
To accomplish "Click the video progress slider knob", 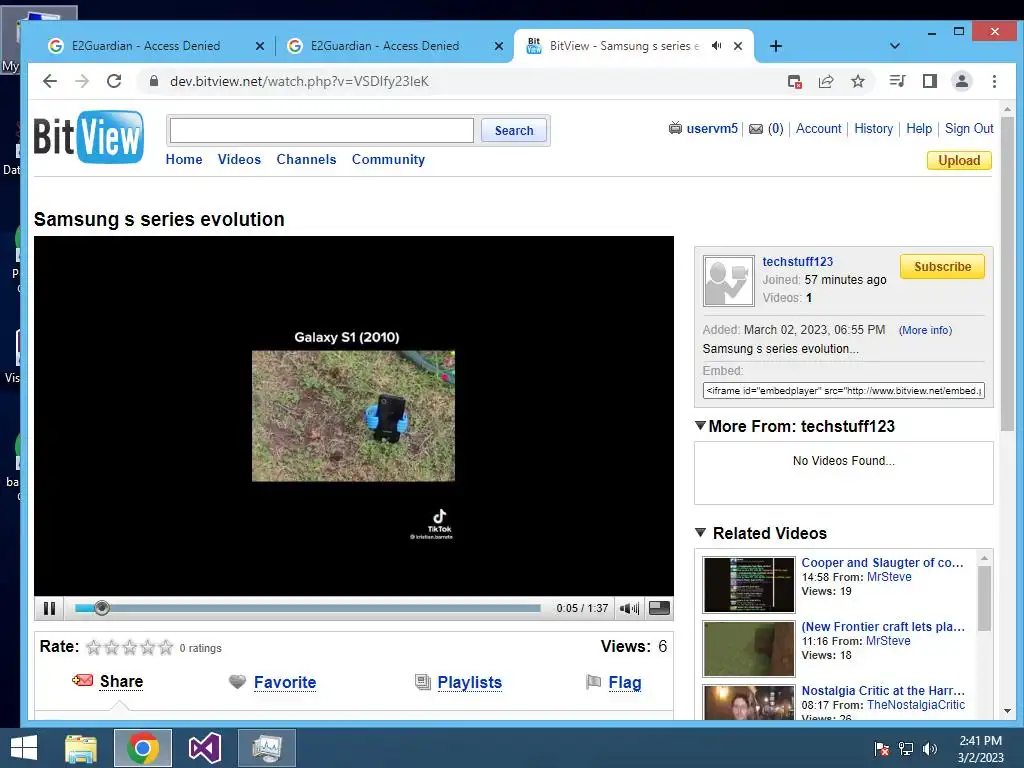I will tap(101, 608).
